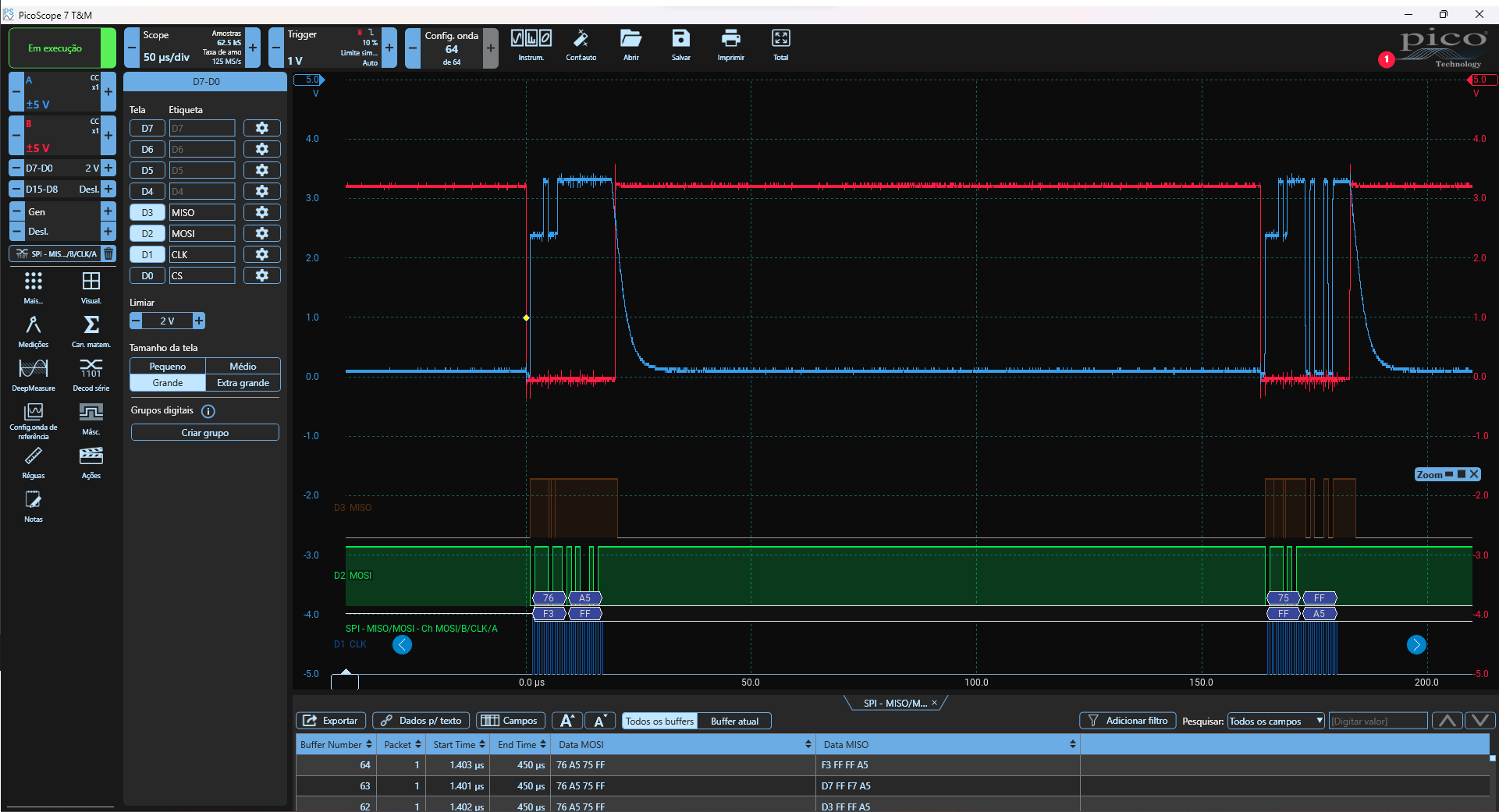Viewport: 1499px width, 812px height.
Task: Select Extra grande screen size
Action: point(243,383)
